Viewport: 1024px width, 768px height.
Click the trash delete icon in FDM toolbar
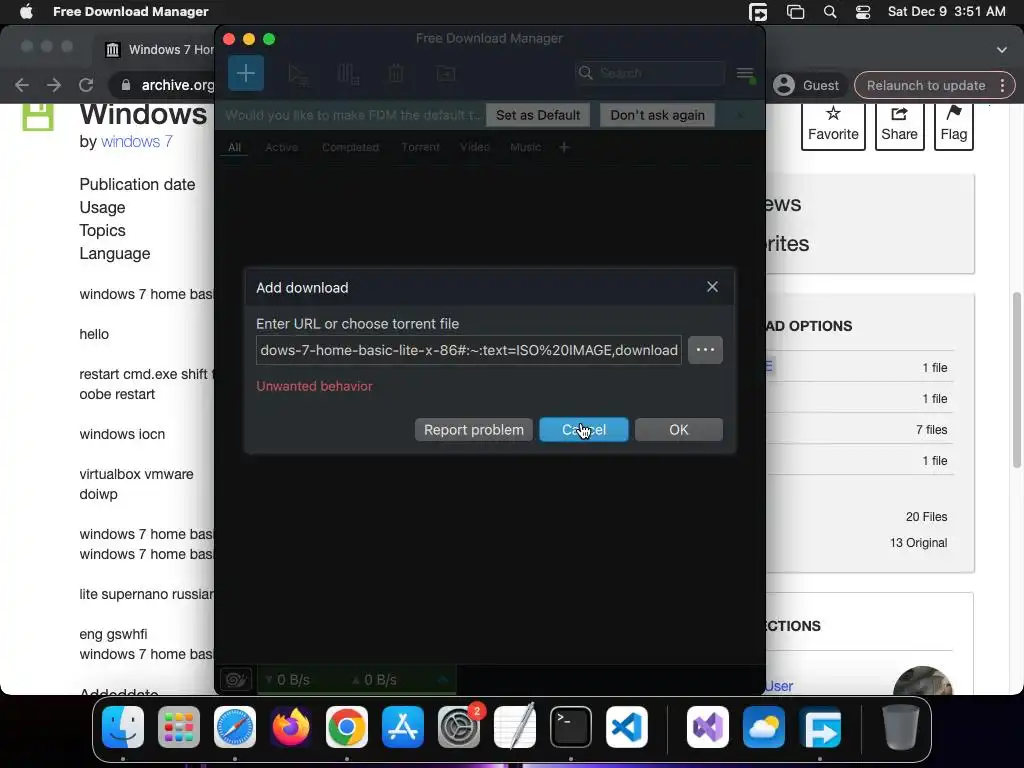(x=396, y=74)
